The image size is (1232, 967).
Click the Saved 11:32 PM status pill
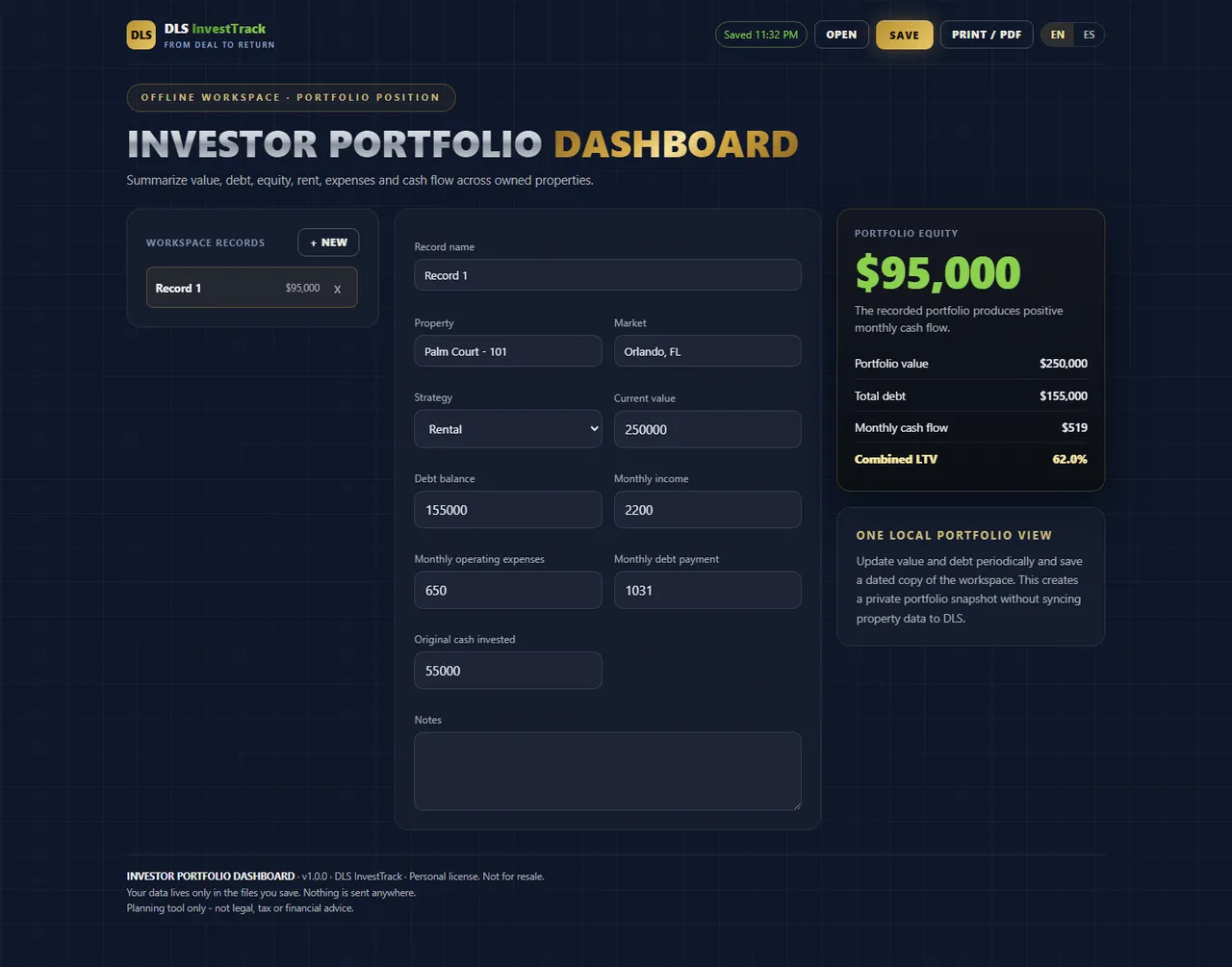pyautogui.click(x=760, y=35)
